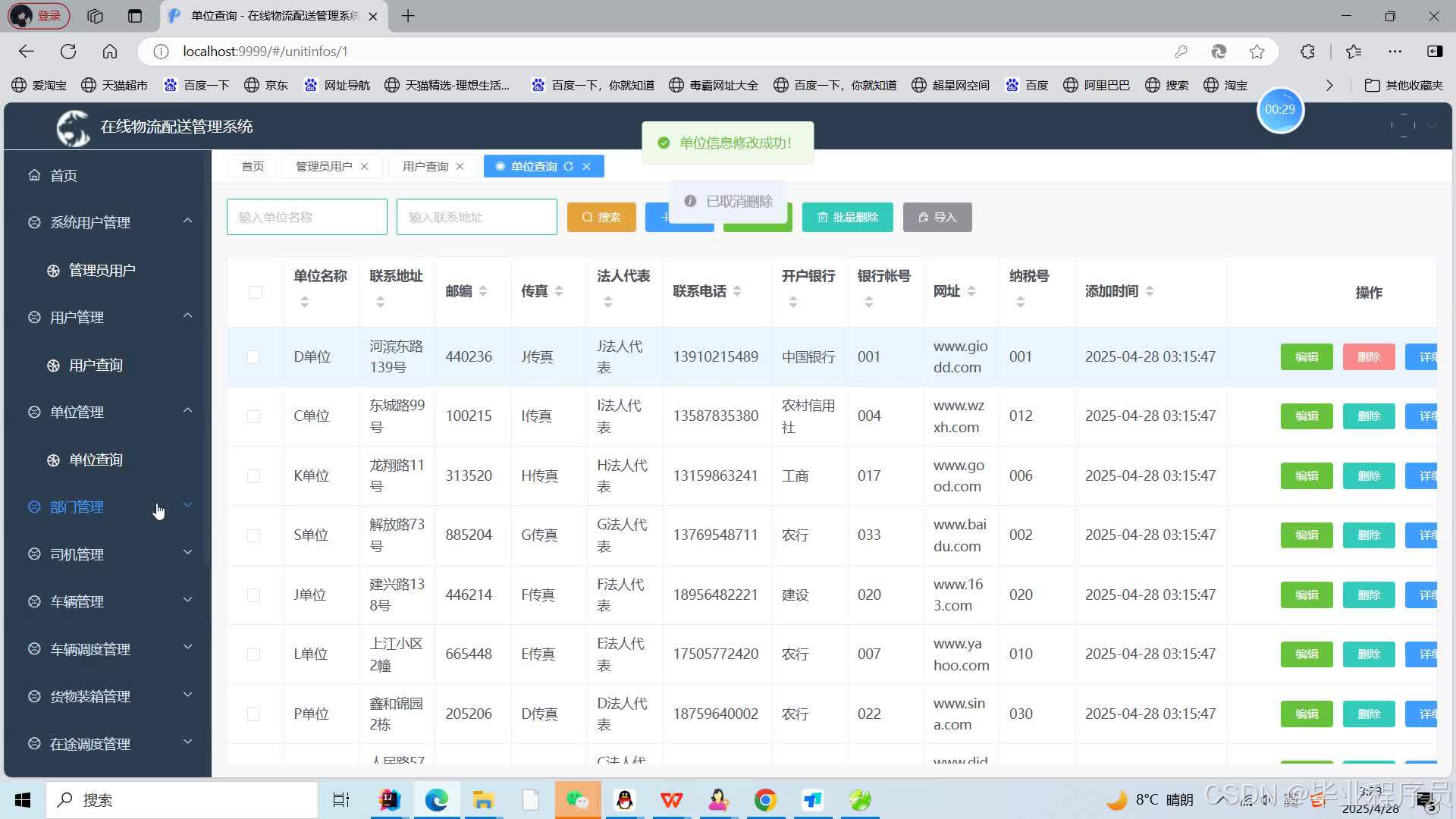Click the browser refresh icon in the address bar area
Viewport: 1456px width, 819px height.
(68, 52)
